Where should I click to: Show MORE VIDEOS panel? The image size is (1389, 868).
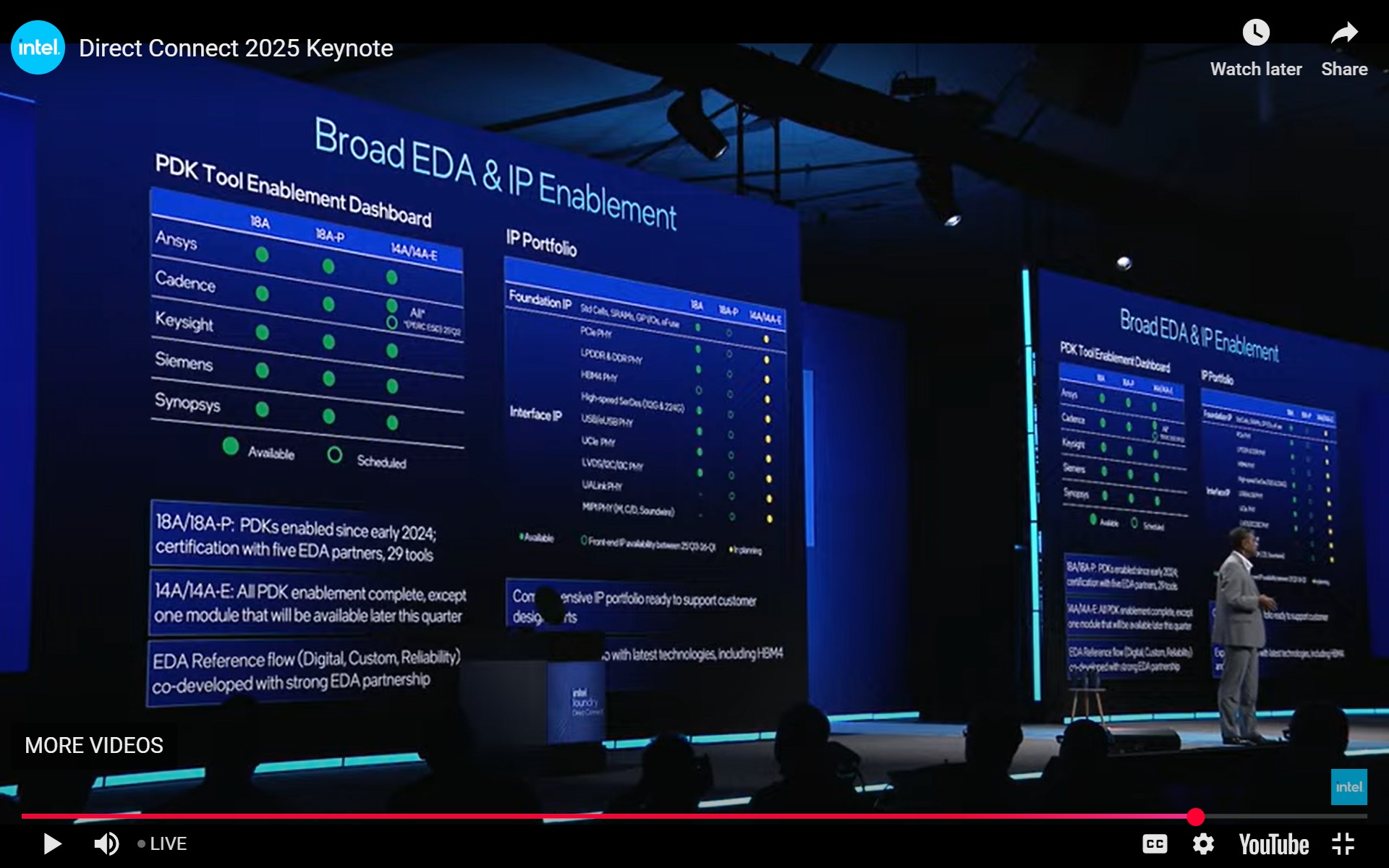click(94, 745)
